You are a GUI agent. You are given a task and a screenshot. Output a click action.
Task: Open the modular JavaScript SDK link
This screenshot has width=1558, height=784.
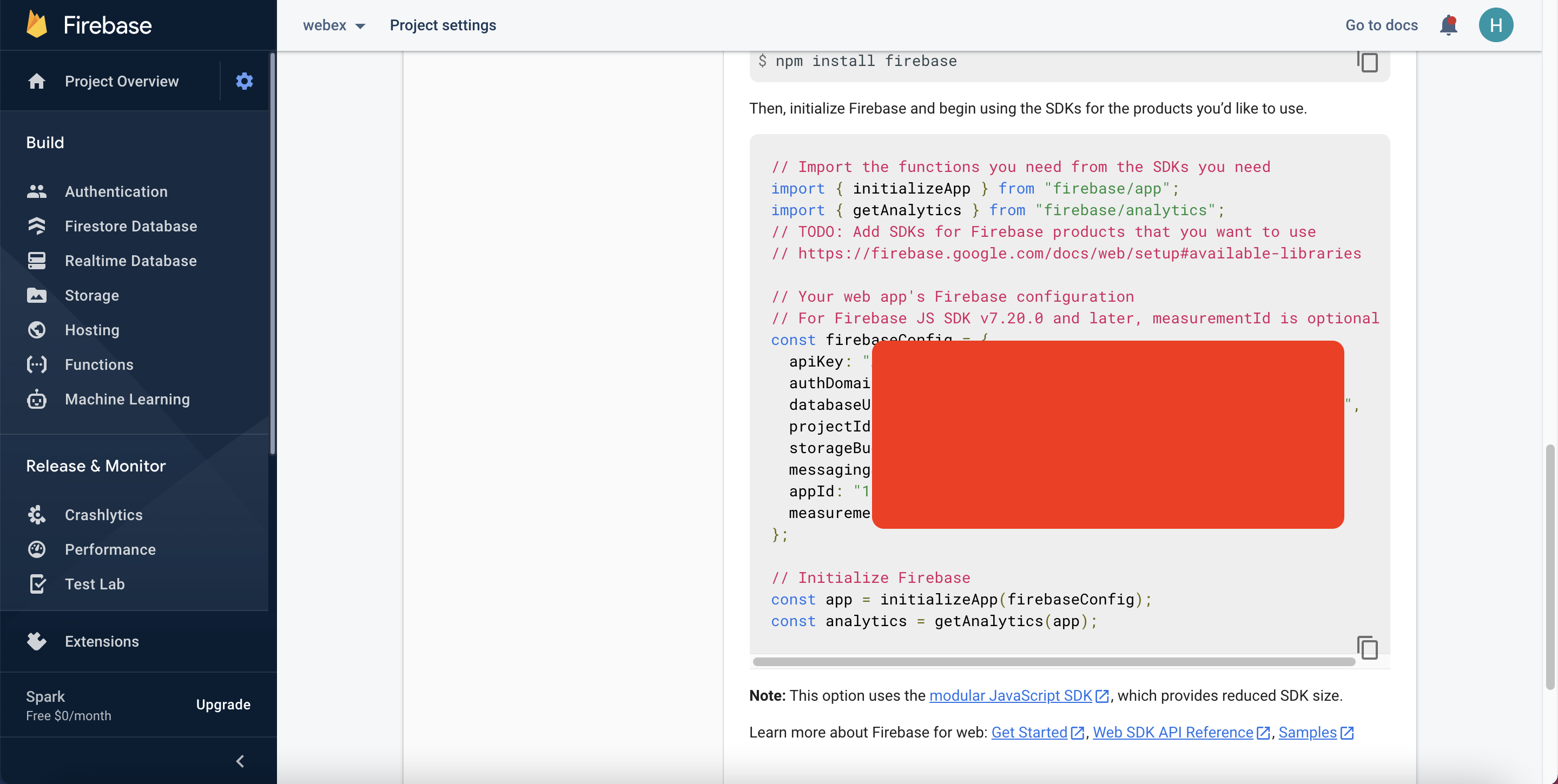click(x=1010, y=696)
